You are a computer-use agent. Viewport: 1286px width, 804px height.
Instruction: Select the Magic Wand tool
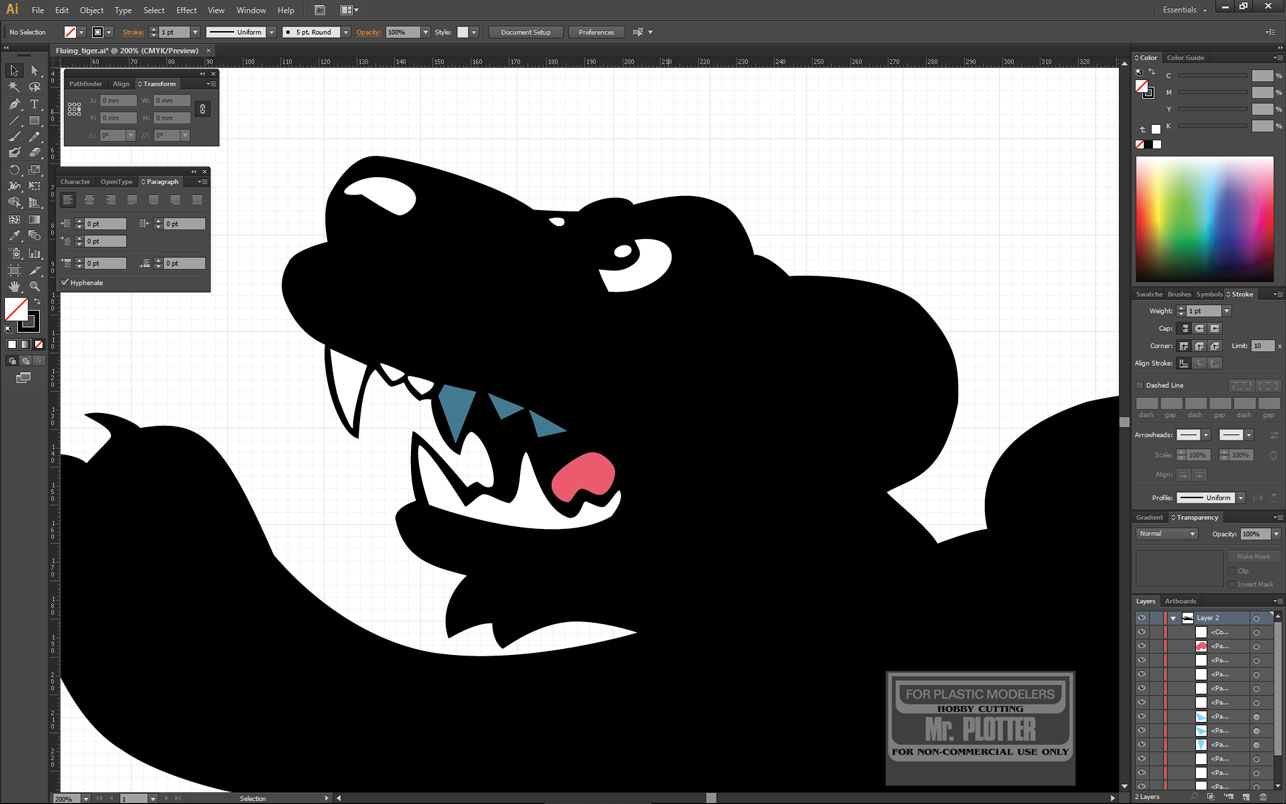14,88
